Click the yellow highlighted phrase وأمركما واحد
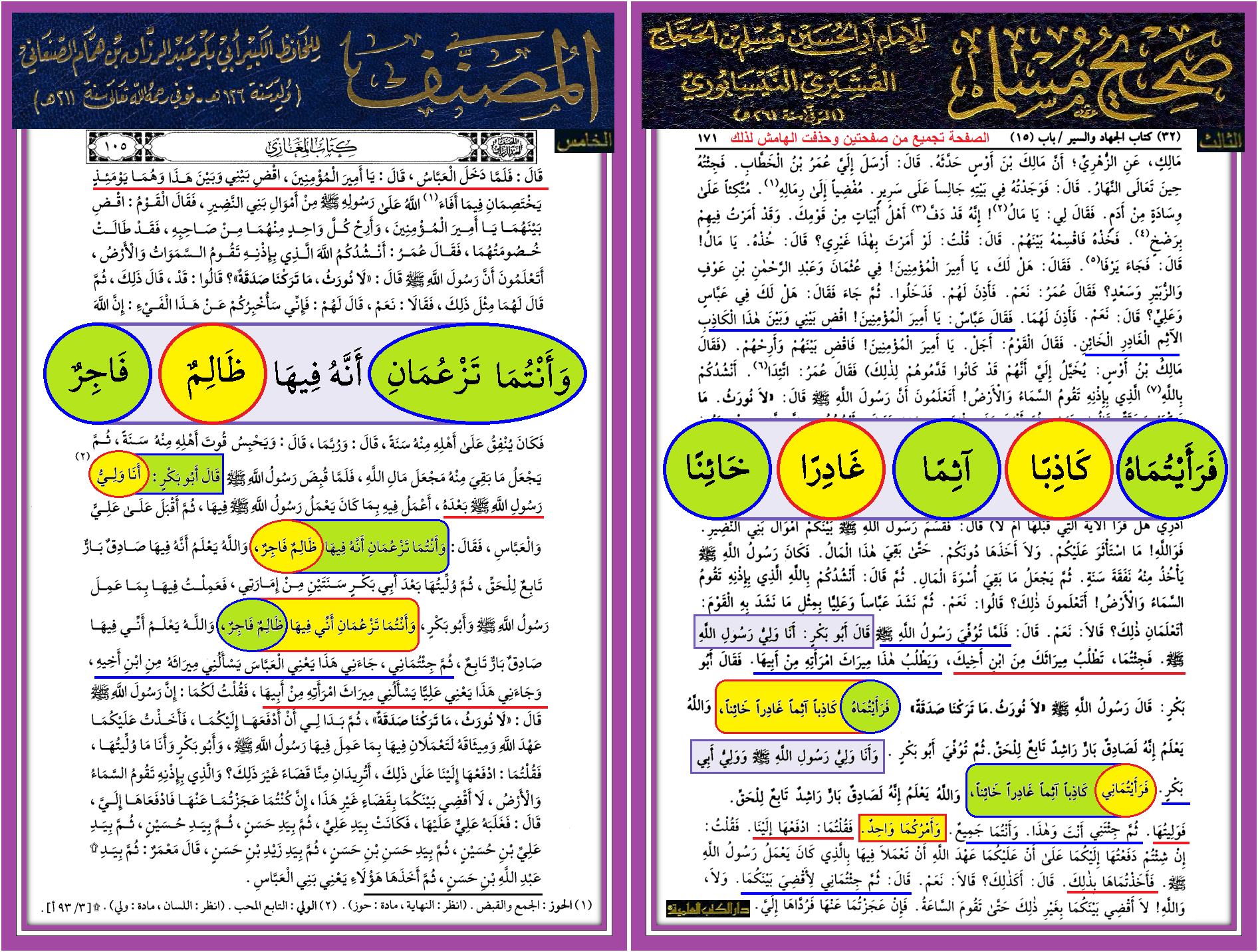1258x952 pixels. click(x=902, y=828)
